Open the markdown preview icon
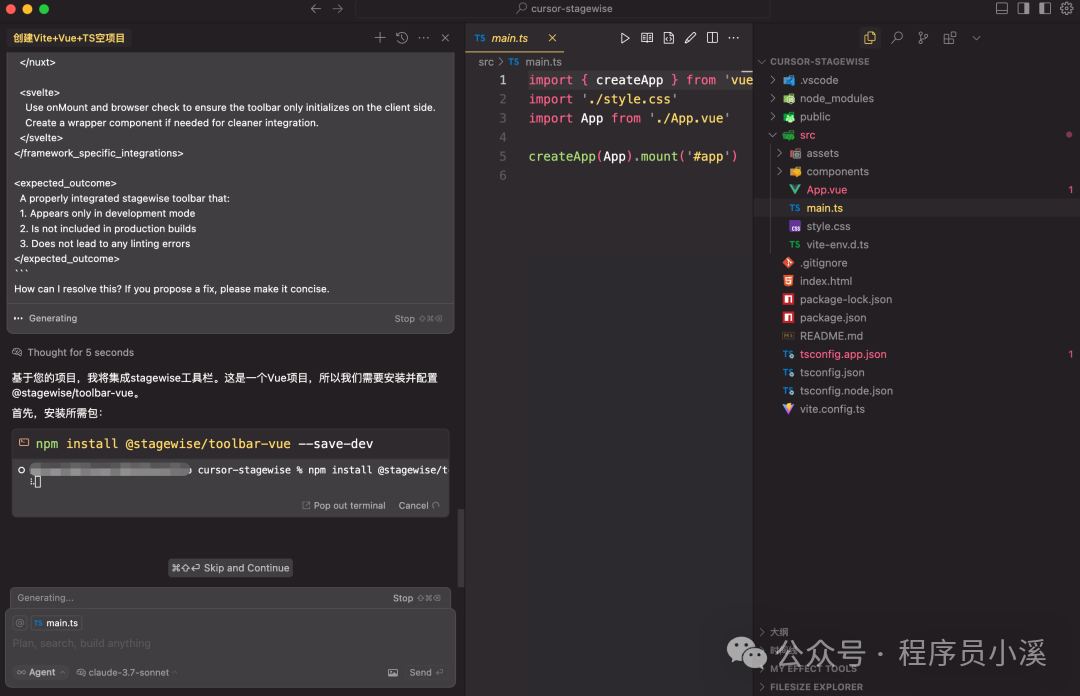Image resolution: width=1080 pixels, height=696 pixels. point(647,37)
